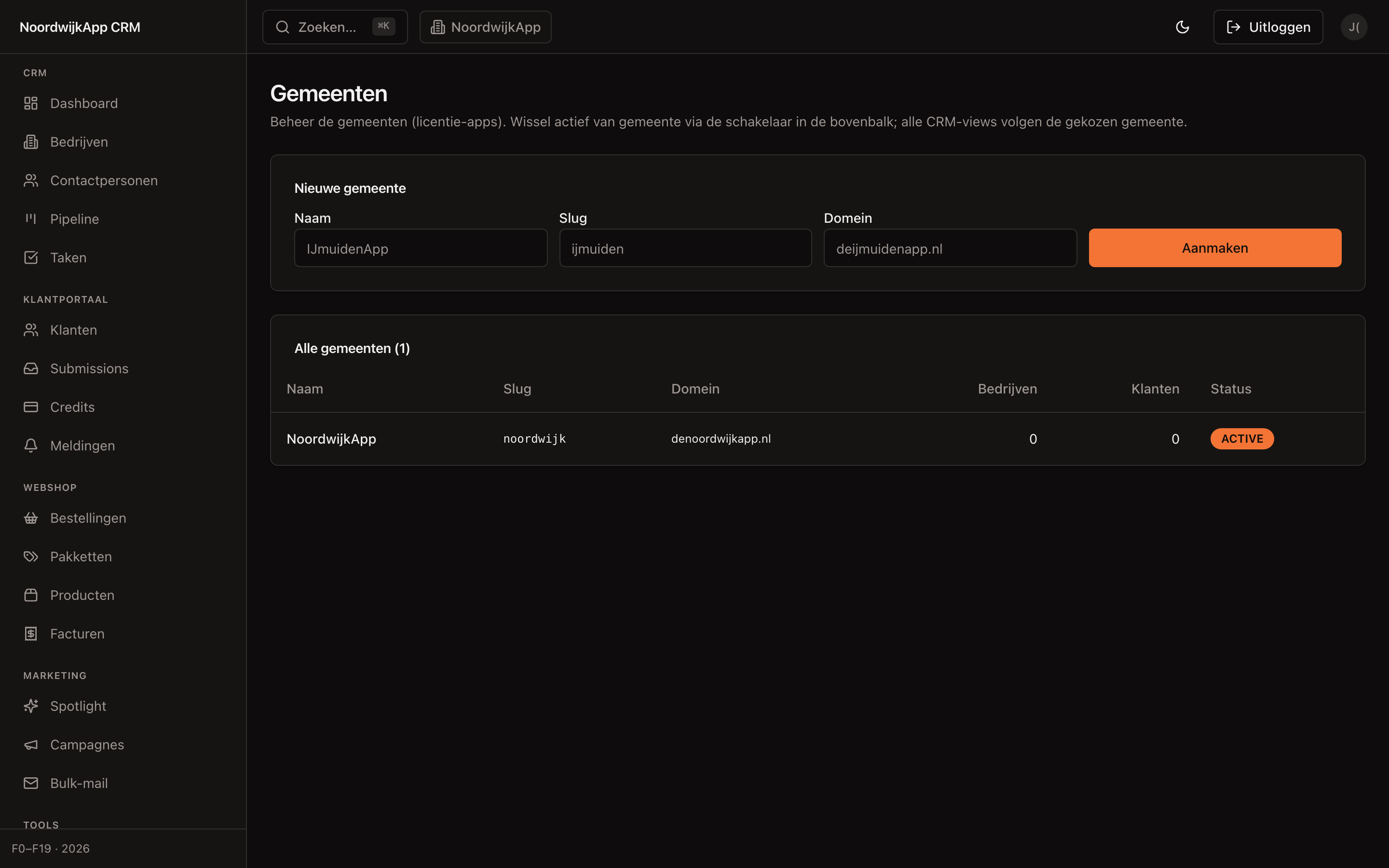Click the Facturen receipt icon

(31, 634)
